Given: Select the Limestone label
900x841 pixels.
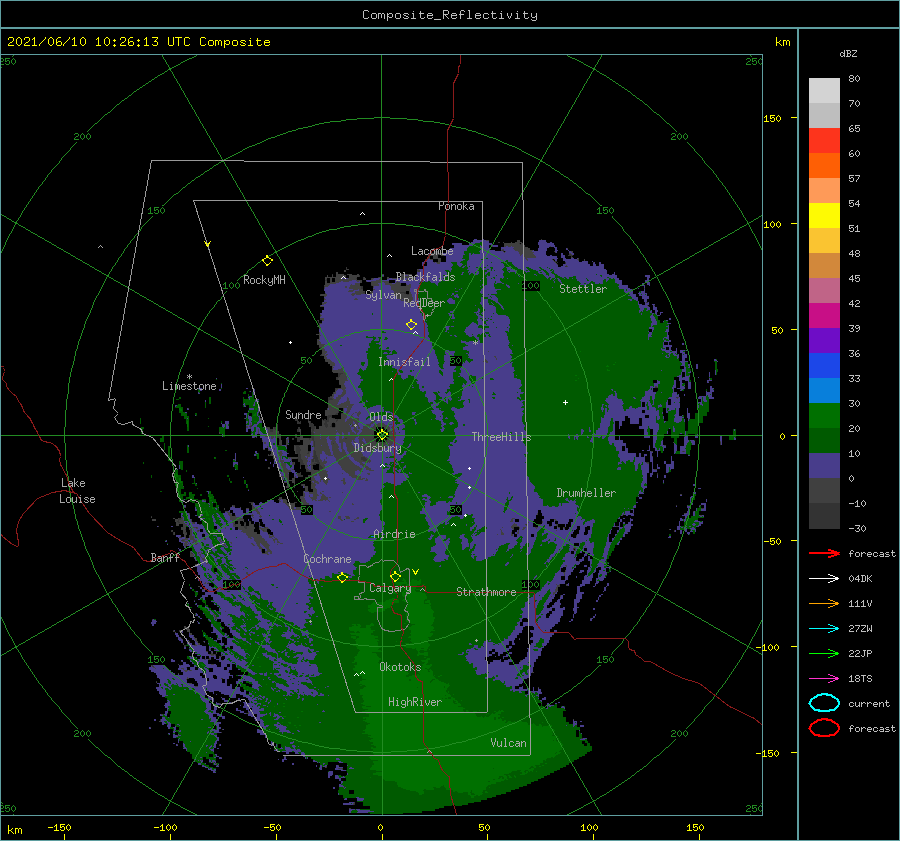Looking at the screenshot, I should 189,386.
